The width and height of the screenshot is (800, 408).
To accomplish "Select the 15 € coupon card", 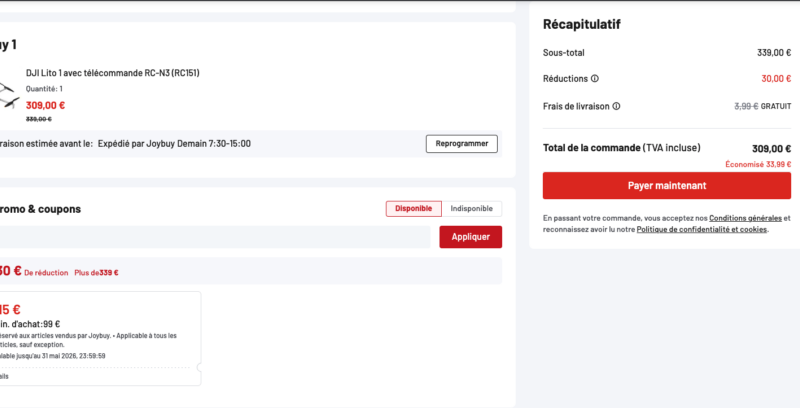I will pyautogui.click(x=100, y=339).
